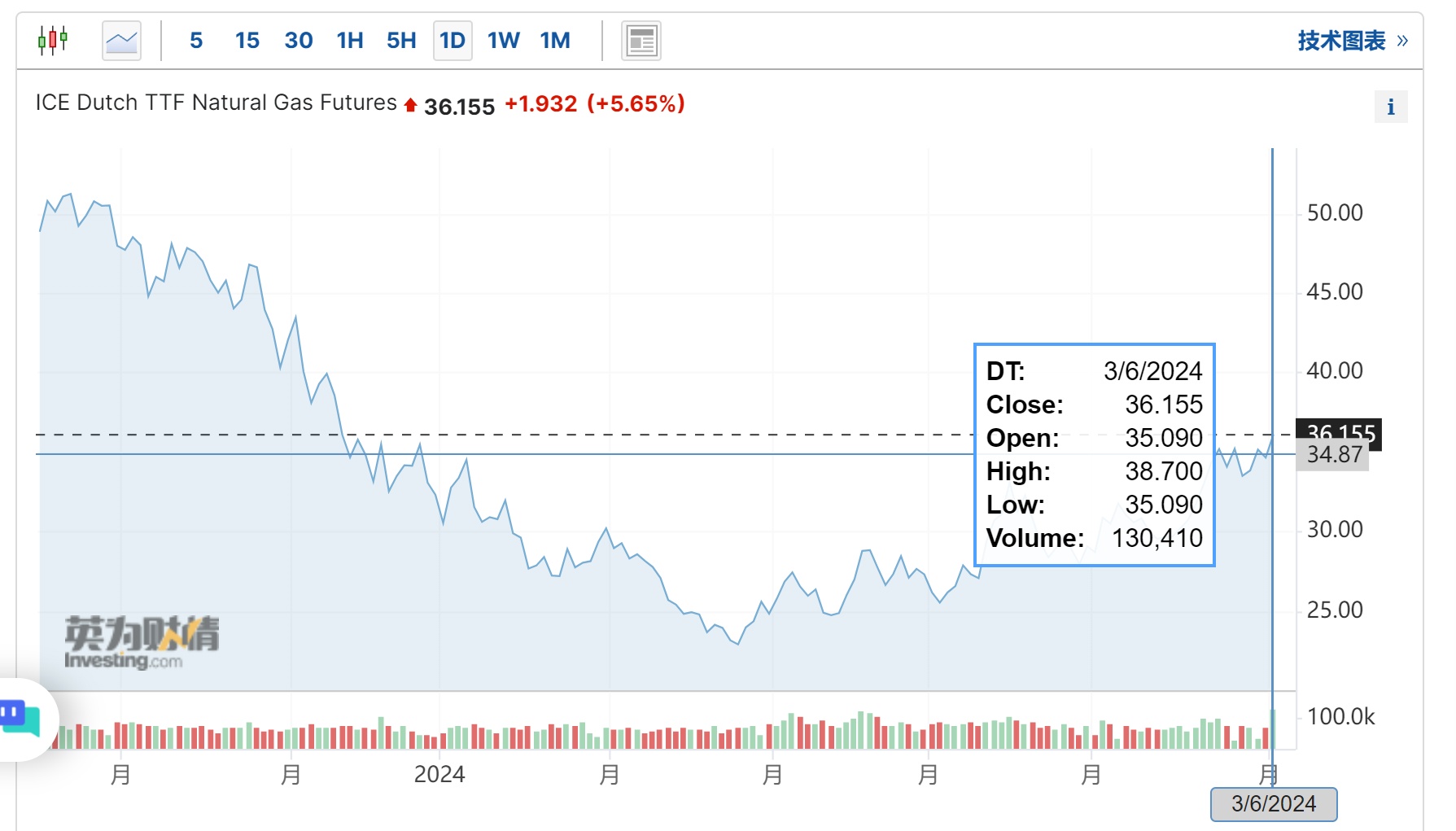The width and height of the screenshot is (1456, 831).
Task: Switch to 1H timeframe
Action: (x=350, y=40)
